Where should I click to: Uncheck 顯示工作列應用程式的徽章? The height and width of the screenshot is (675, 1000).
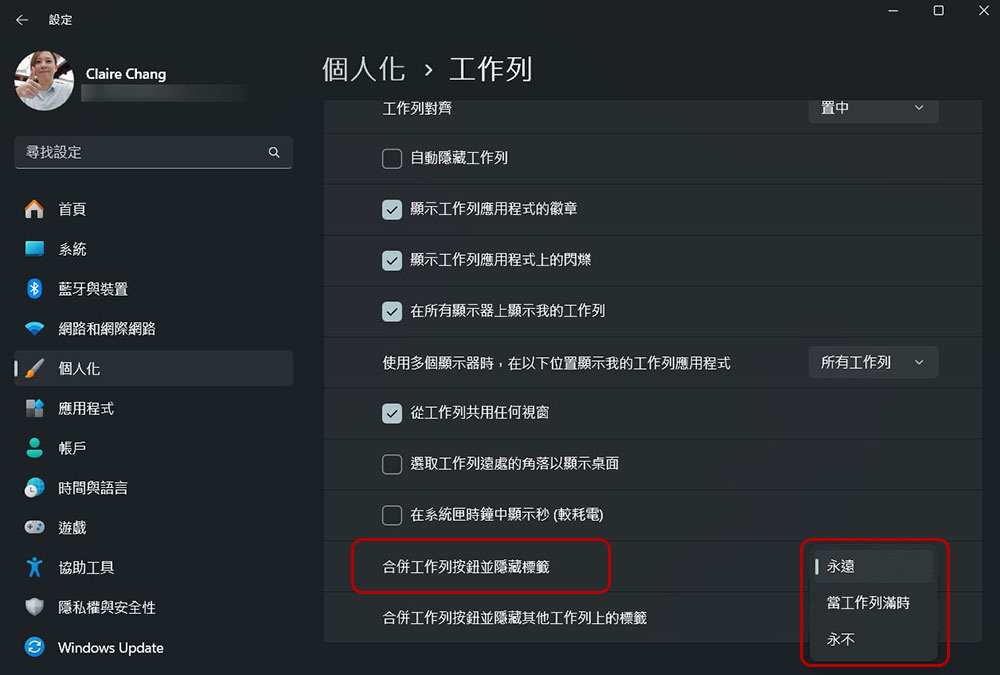click(392, 209)
